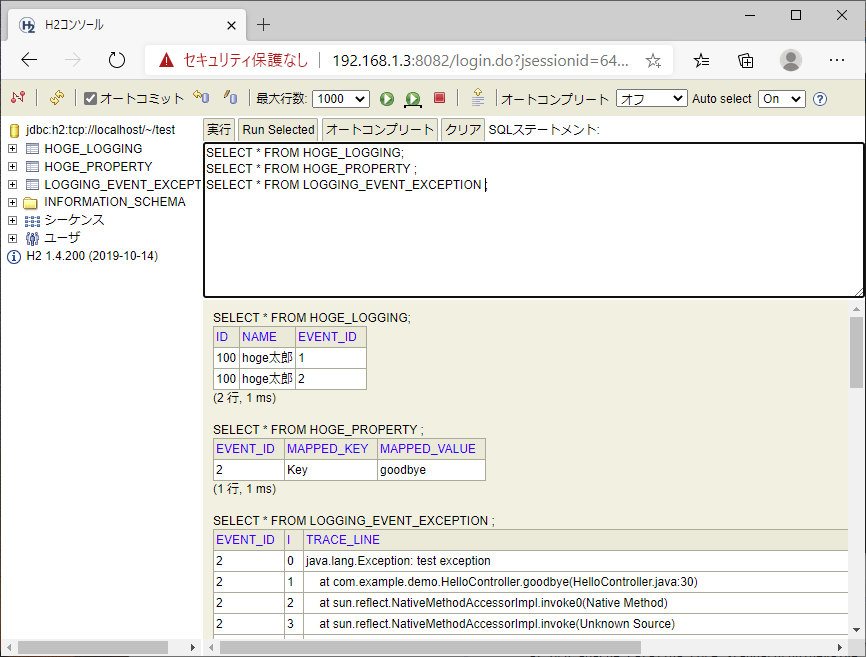This screenshot has width=866, height=657.
Task: Click the green Run statement icon
Action: (x=387, y=99)
